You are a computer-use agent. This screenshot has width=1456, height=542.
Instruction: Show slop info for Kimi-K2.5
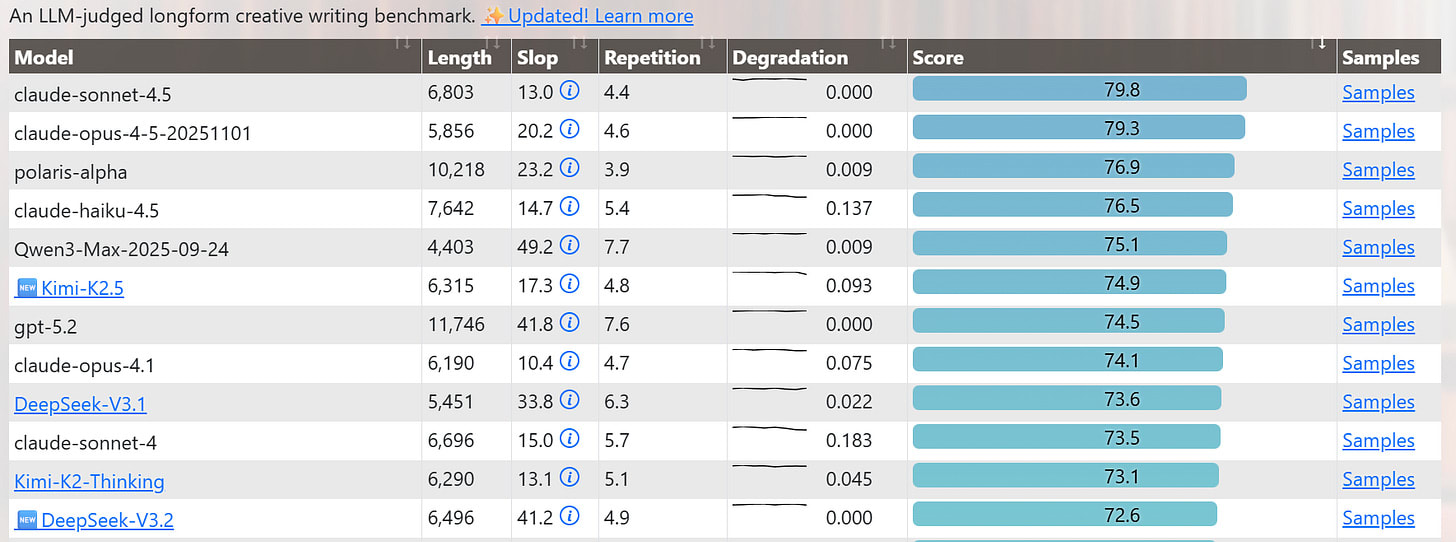[x=570, y=285]
